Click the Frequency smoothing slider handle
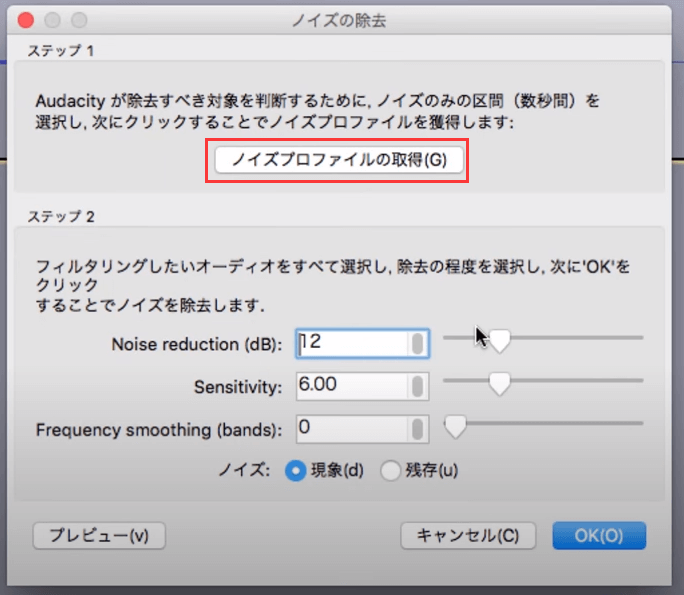This screenshot has width=684, height=595. click(455, 426)
